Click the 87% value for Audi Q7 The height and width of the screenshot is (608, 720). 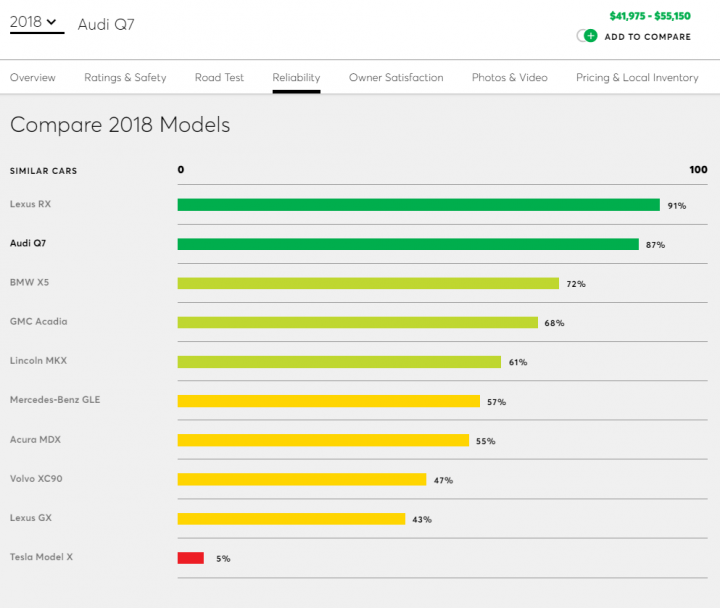click(656, 245)
